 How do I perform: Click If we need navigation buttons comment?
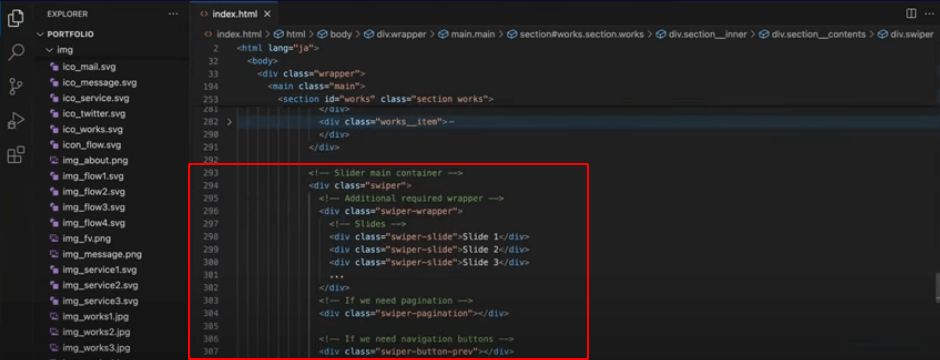point(417,338)
